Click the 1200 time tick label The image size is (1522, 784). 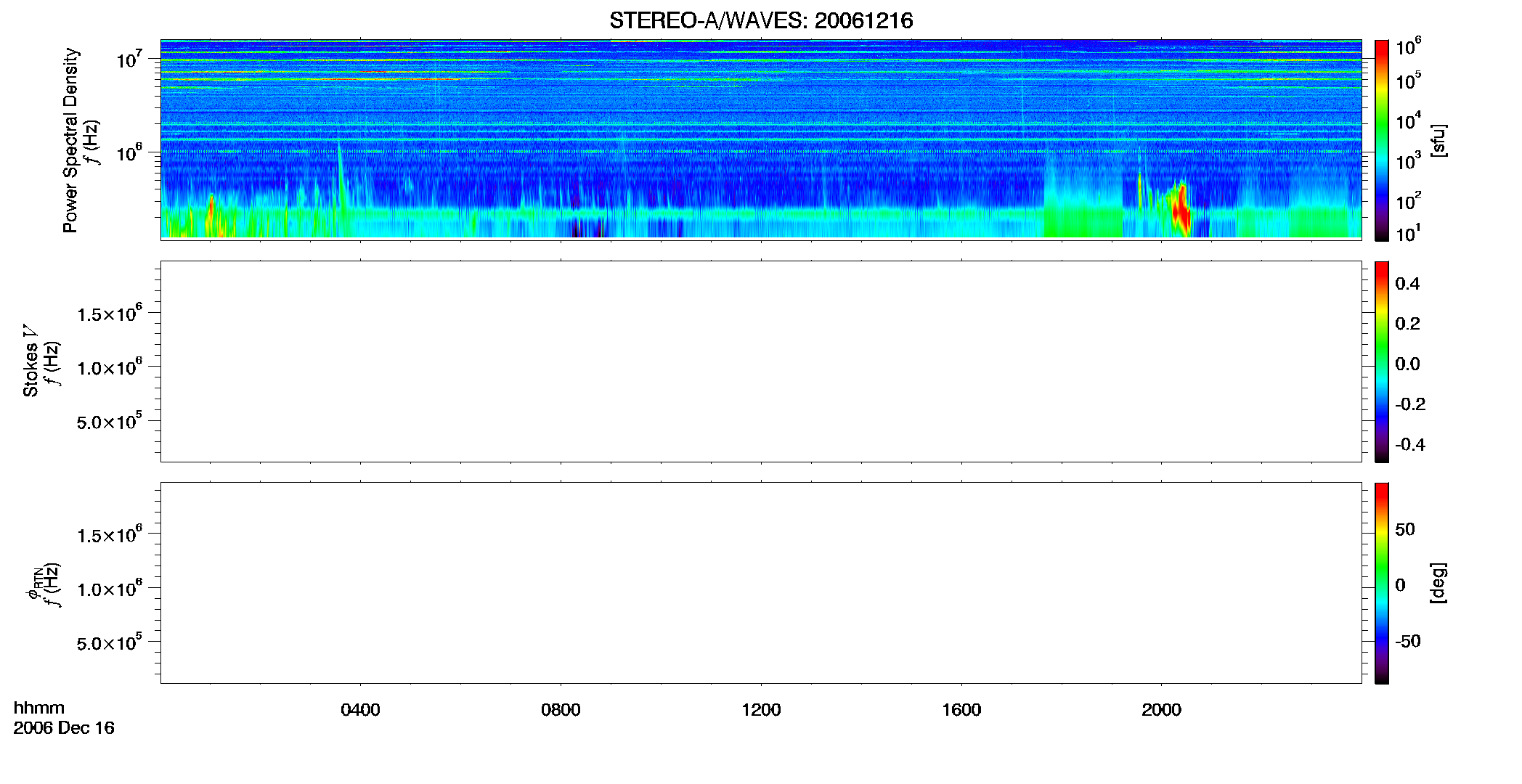point(761,710)
